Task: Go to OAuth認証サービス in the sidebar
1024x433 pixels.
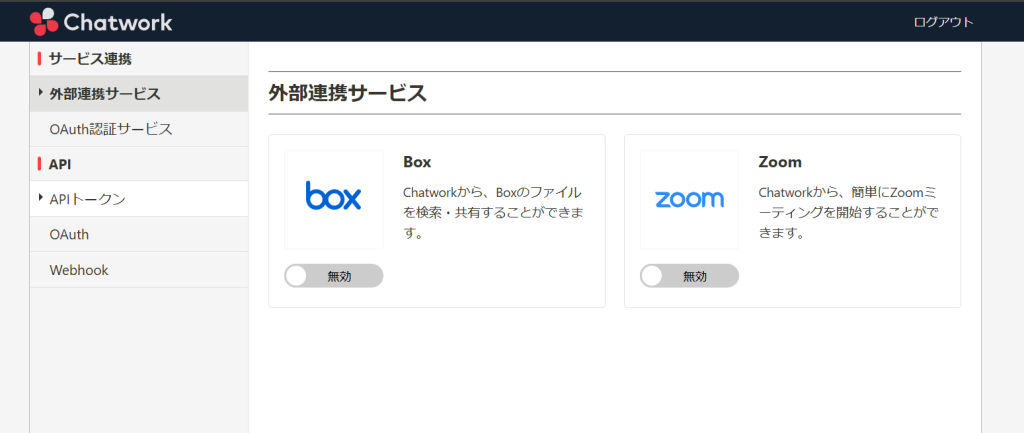Action: pyautogui.click(x=110, y=129)
